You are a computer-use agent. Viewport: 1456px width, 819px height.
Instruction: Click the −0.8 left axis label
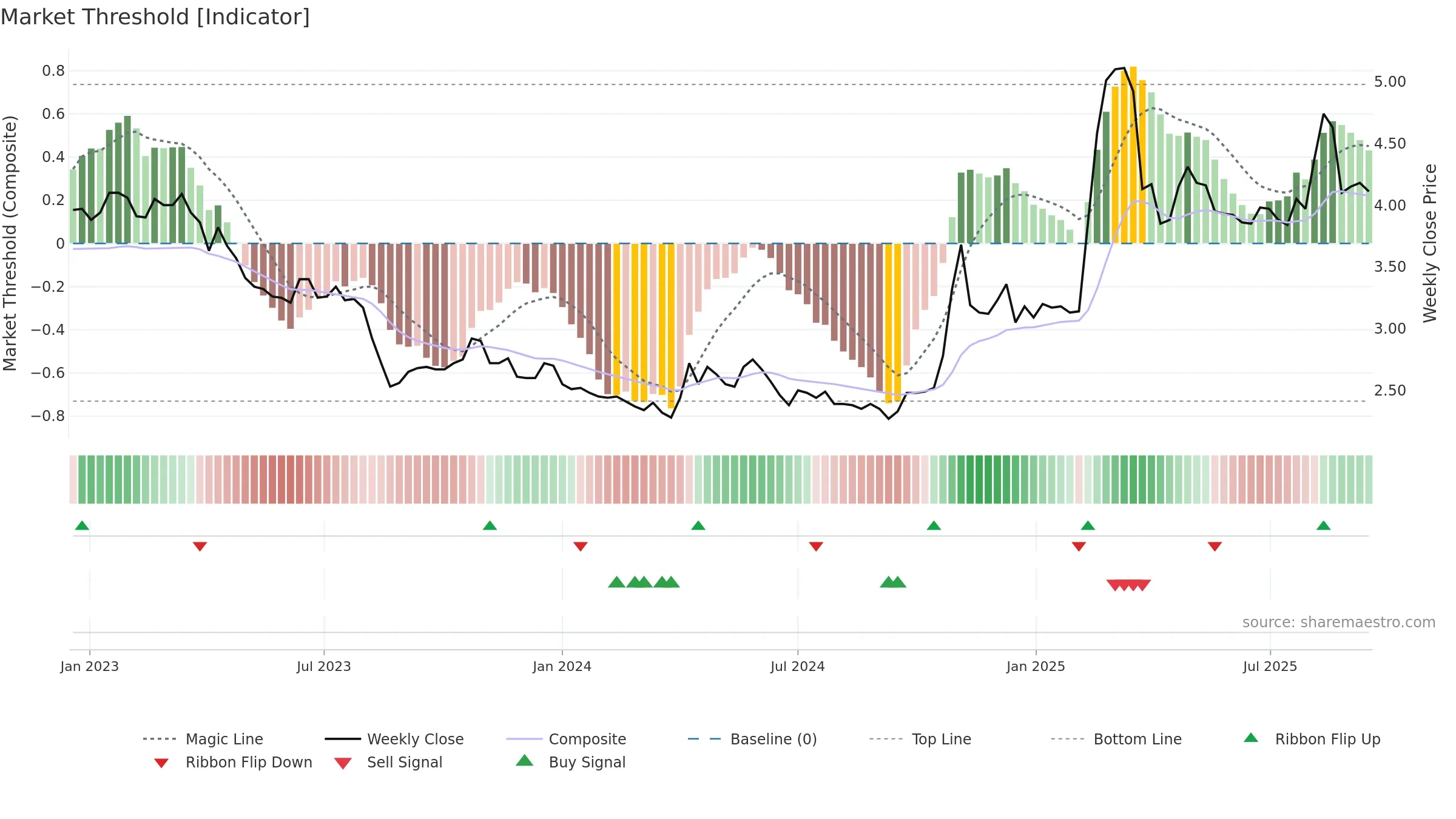click(x=48, y=416)
